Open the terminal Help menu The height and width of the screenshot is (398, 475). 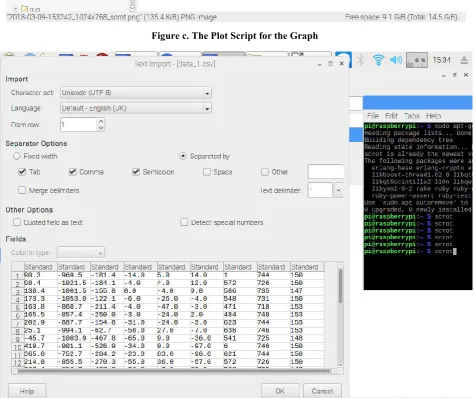(433, 116)
